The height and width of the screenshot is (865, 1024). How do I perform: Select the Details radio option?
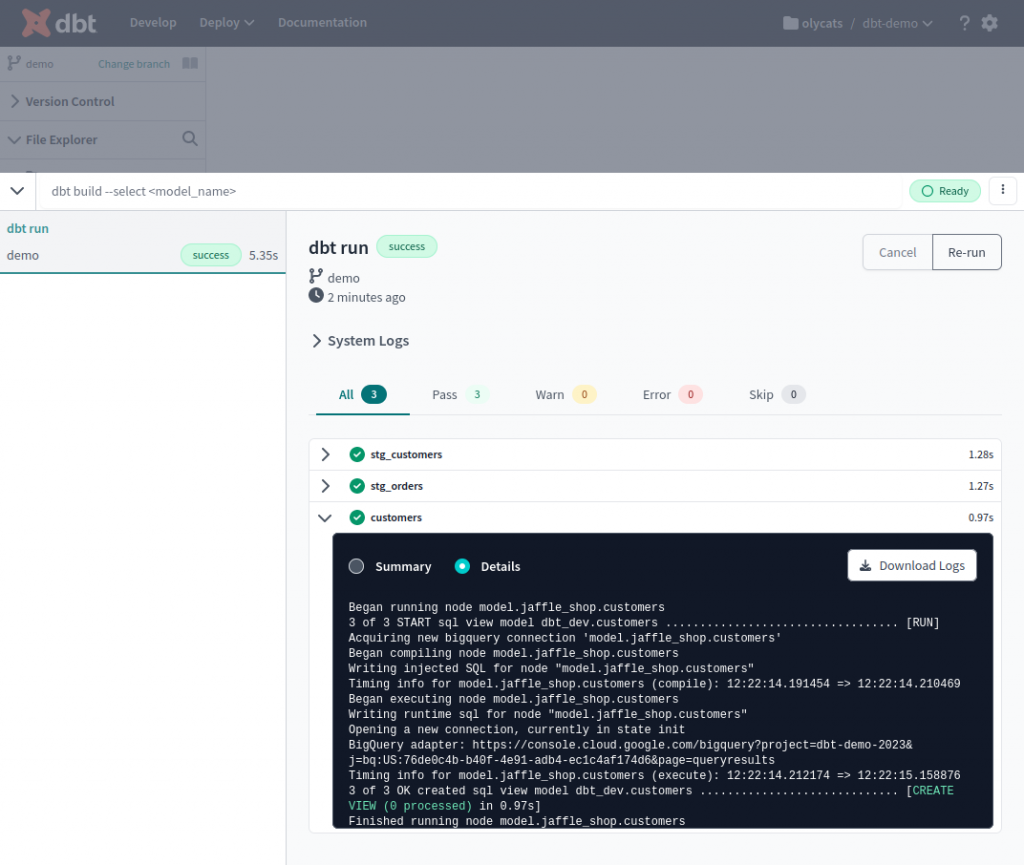point(462,566)
